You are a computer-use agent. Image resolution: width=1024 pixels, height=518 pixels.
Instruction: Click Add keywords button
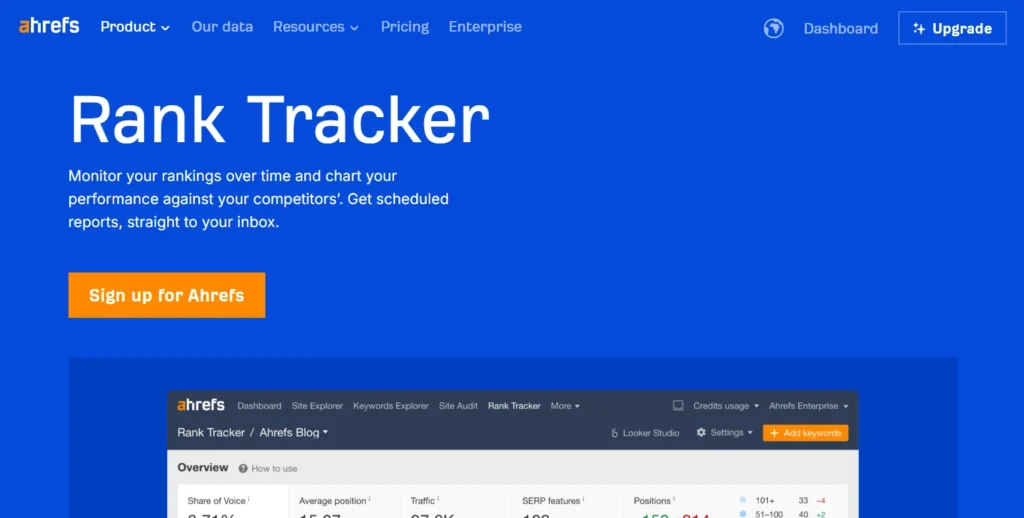pyautogui.click(x=805, y=433)
